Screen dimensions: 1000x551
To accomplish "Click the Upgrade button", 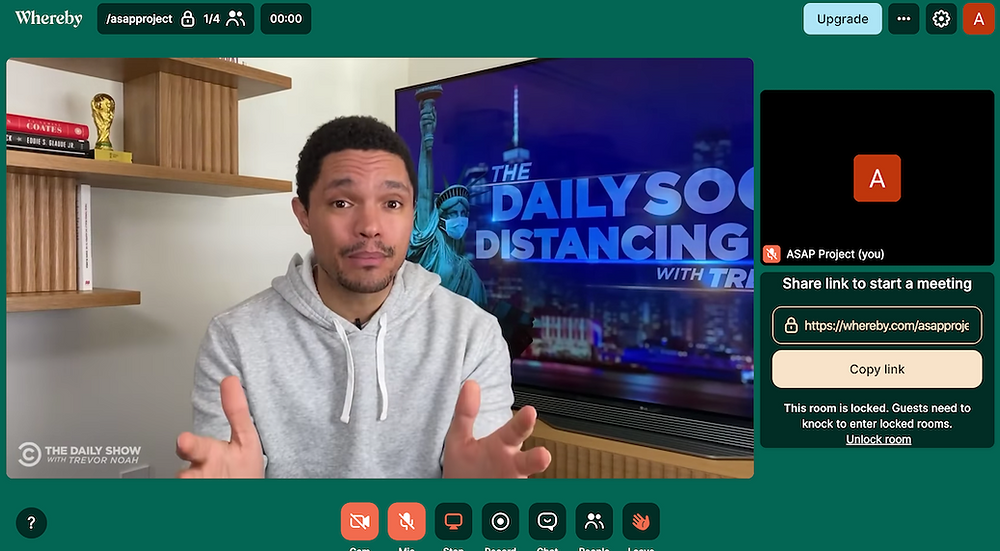I will (x=842, y=19).
